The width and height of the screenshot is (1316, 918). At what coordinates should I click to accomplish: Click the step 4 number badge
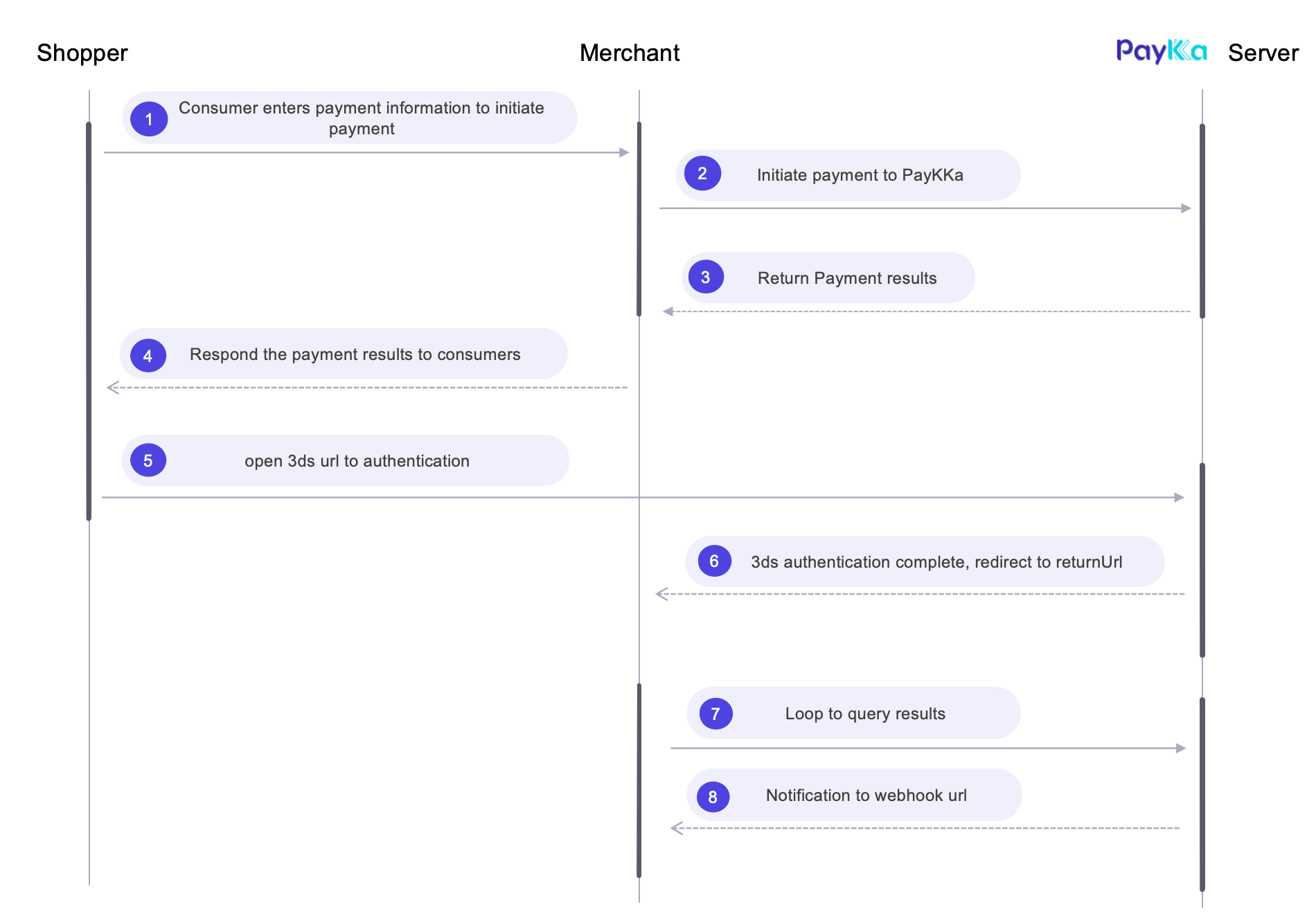(148, 356)
